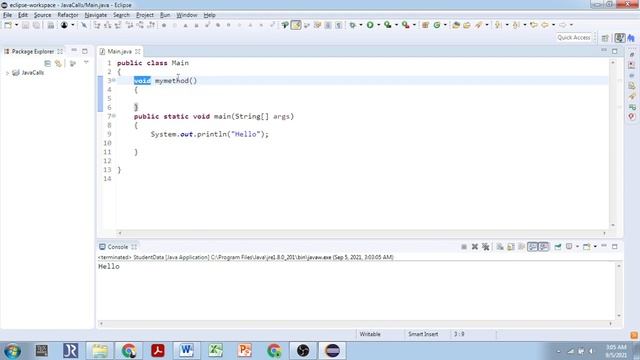Toggle Scroll Lock in Console toolbar

(511, 247)
